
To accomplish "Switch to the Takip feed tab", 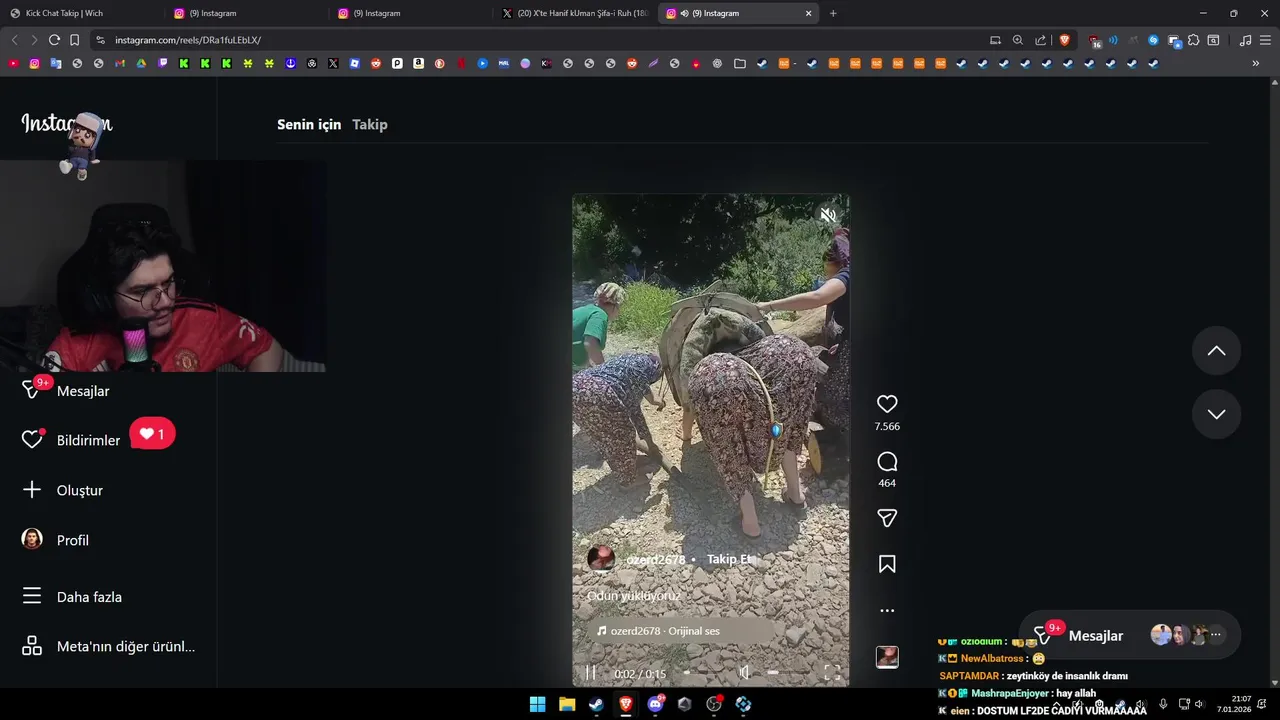I will pos(369,124).
